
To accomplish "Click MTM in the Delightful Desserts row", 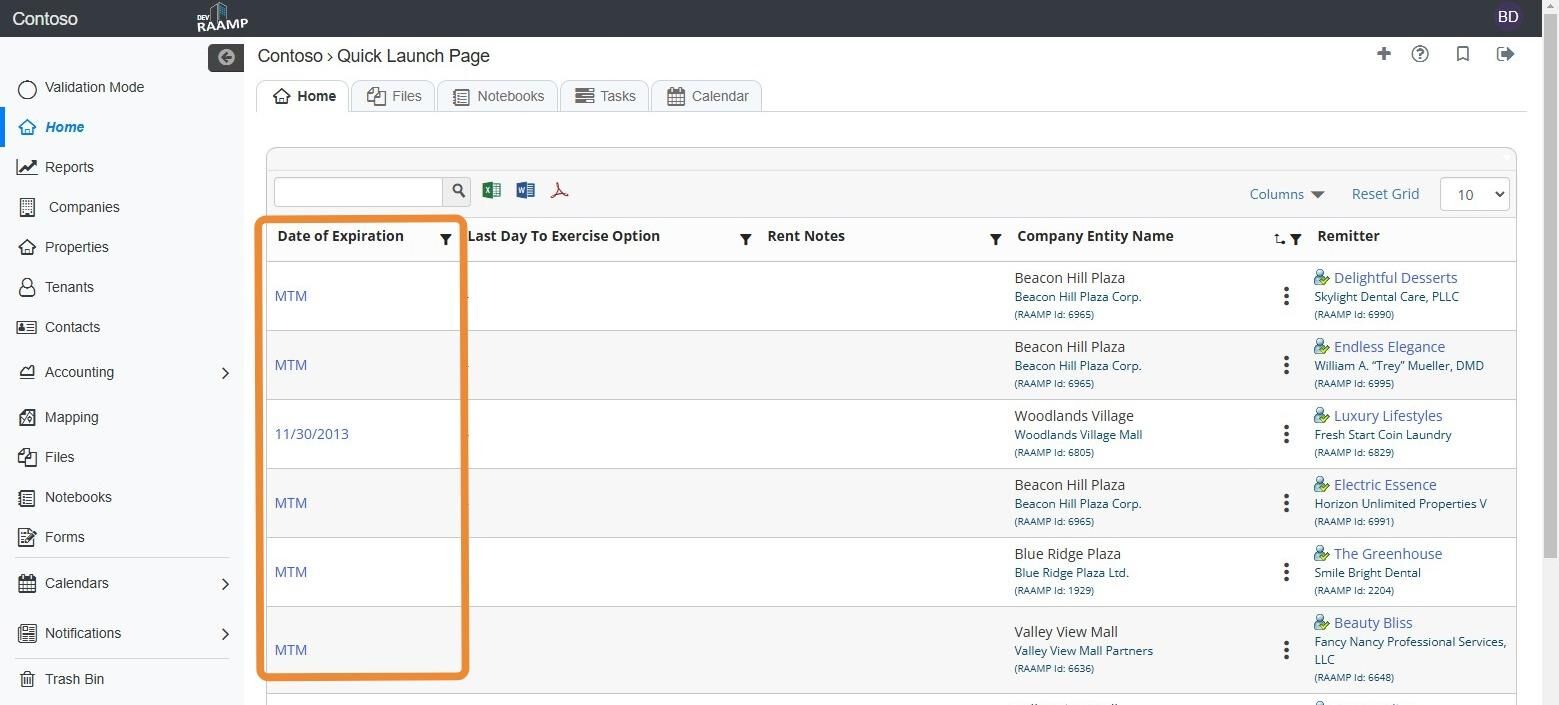I will pos(291,296).
